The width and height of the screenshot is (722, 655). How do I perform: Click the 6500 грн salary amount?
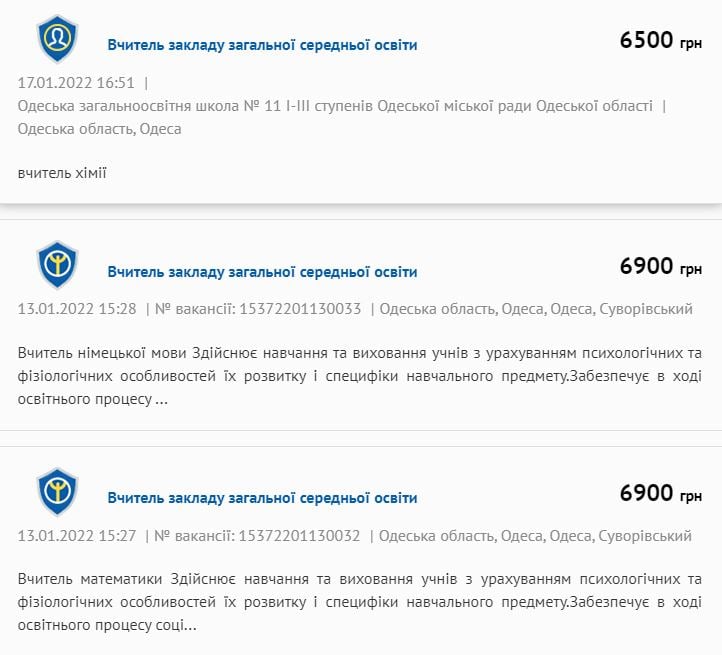click(x=660, y=41)
